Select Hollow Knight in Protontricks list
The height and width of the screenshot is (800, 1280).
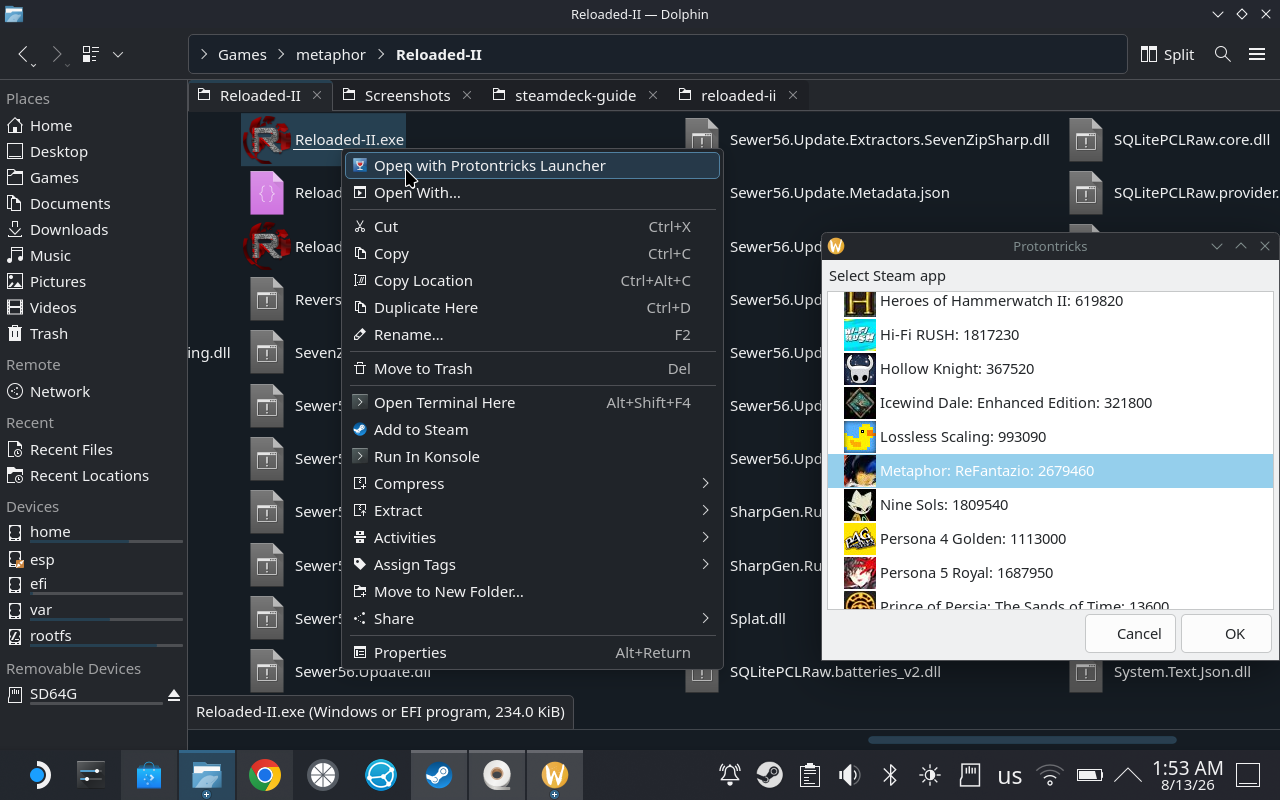(1050, 368)
